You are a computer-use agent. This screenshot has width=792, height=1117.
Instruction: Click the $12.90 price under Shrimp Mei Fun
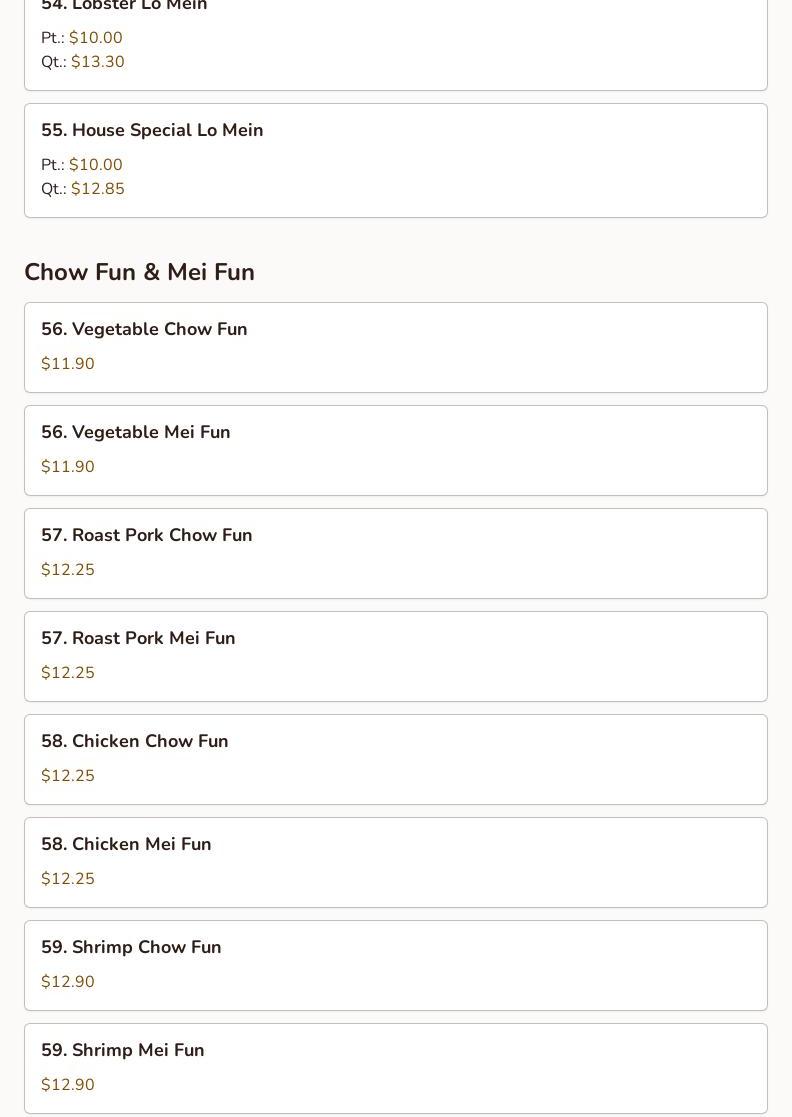[x=68, y=1084]
